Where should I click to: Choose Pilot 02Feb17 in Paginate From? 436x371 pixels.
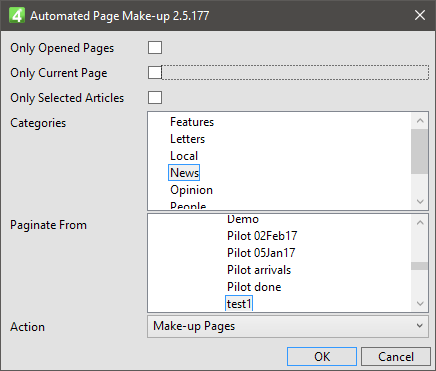(262, 236)
